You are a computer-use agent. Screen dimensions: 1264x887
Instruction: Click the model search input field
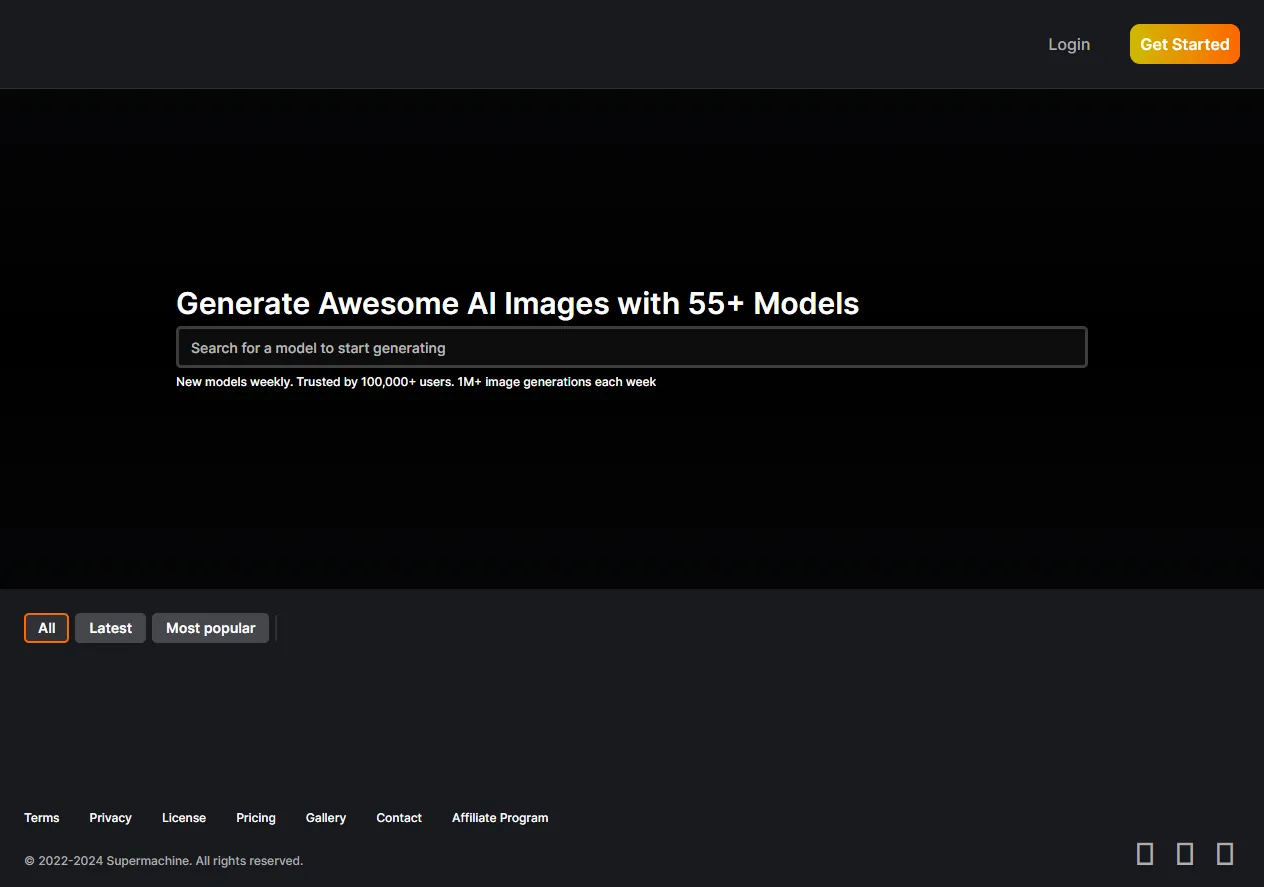[632, 347]
